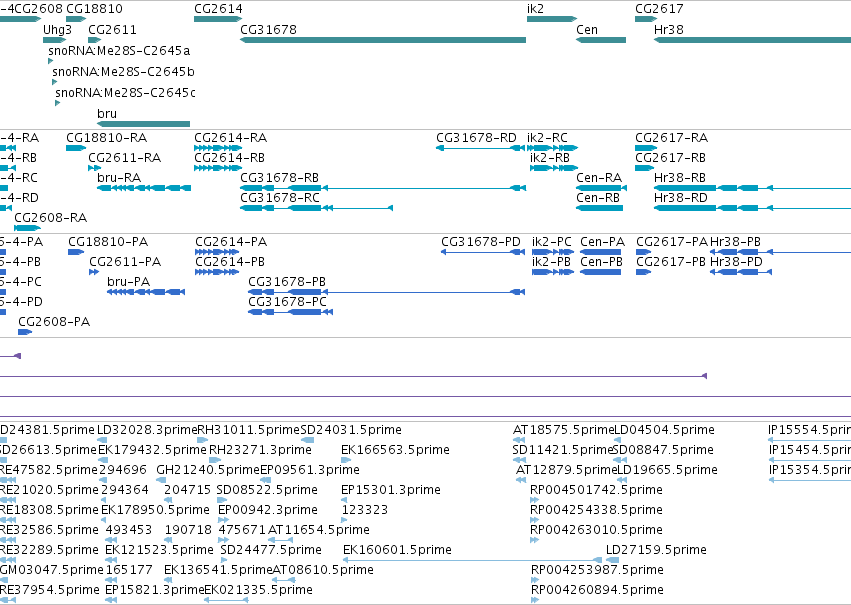Select snoRNA:Me28S-C2645c label
Image resolution: width=851 pixels, height=605 pixels.
click(125, 92)
